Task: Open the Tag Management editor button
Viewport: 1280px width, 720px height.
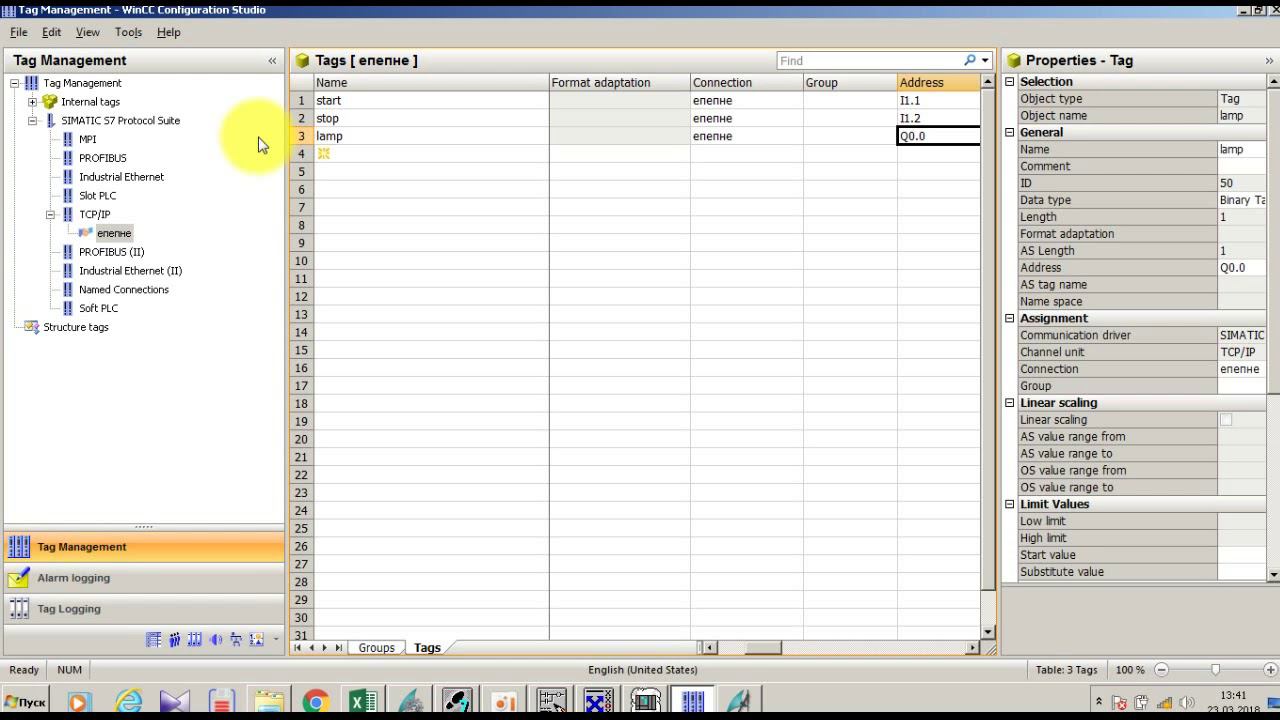Action: (144, 547)
